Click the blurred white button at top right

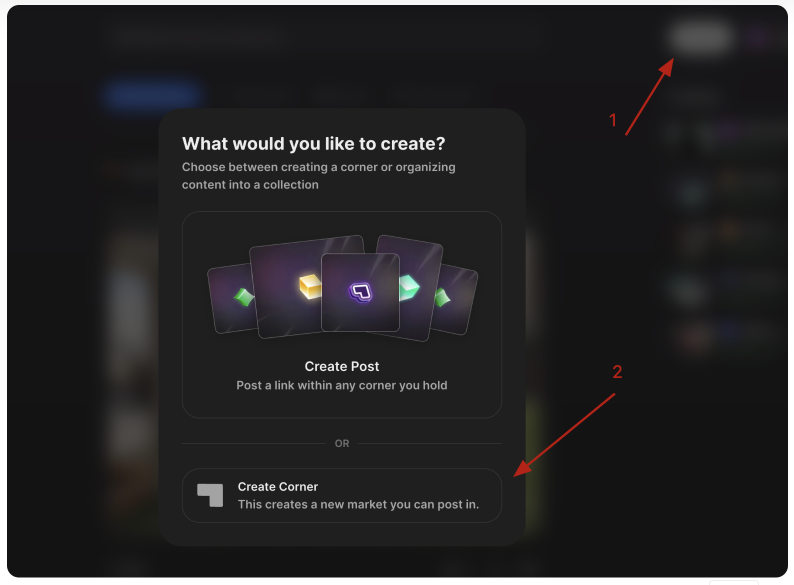[702, 36]
